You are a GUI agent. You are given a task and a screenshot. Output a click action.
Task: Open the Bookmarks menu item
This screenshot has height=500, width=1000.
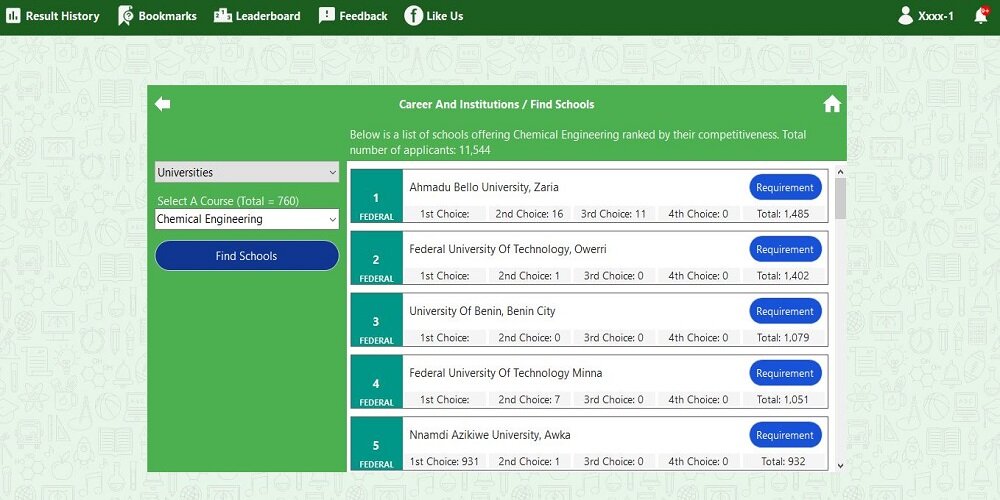click(x=158, y=16)
